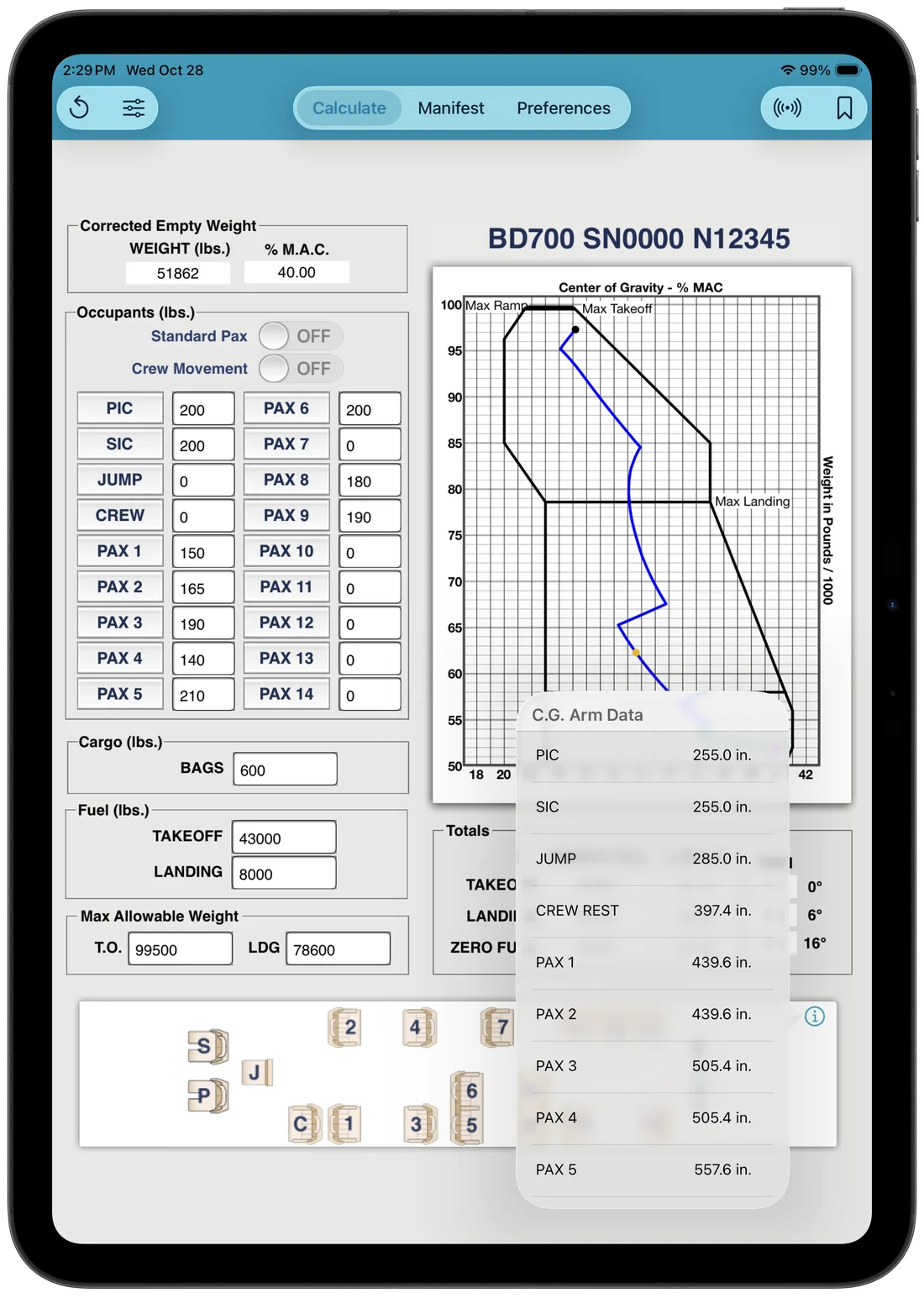Select the C crew seat icon
Viewport: 924px width, 1298px height.
click(x=304, y=1124)
